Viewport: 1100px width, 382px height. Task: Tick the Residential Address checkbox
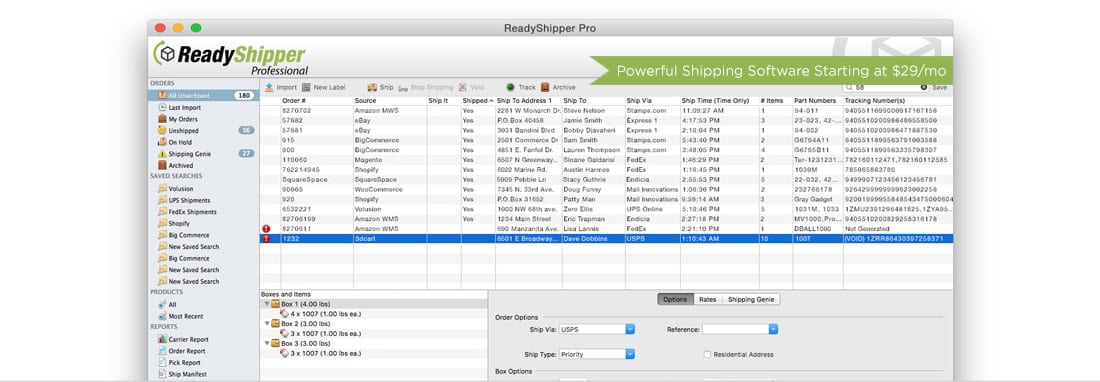(x=707, y=355)
